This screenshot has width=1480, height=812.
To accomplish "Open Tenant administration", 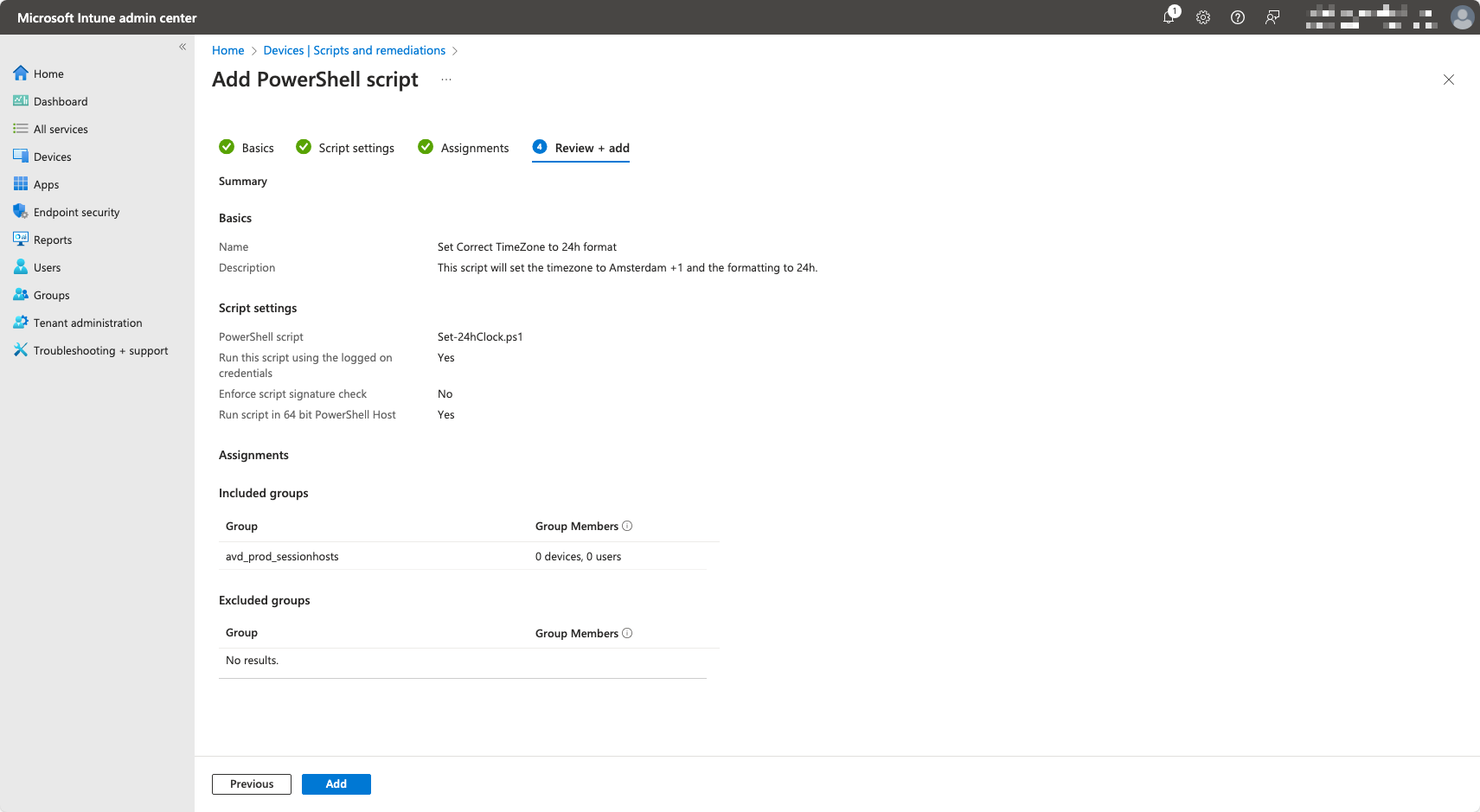I will tap(87, 323).
